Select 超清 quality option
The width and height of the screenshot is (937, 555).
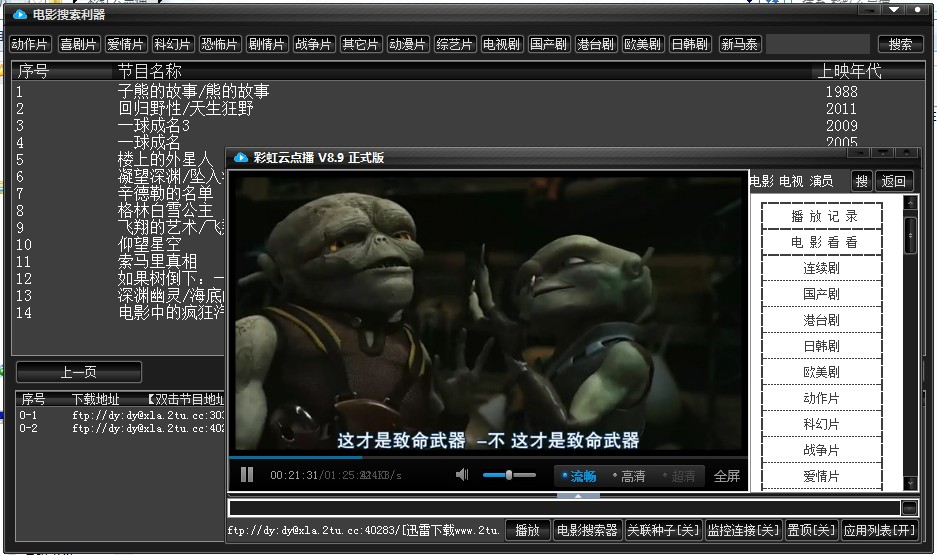pyautogui.click(x=680, y=476)
